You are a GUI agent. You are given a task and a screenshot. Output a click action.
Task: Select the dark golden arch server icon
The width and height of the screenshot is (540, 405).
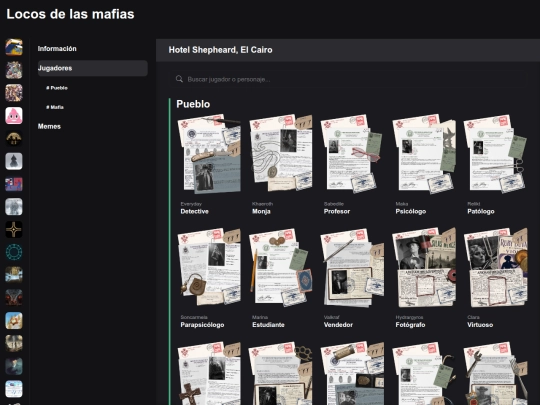point(14,138)
